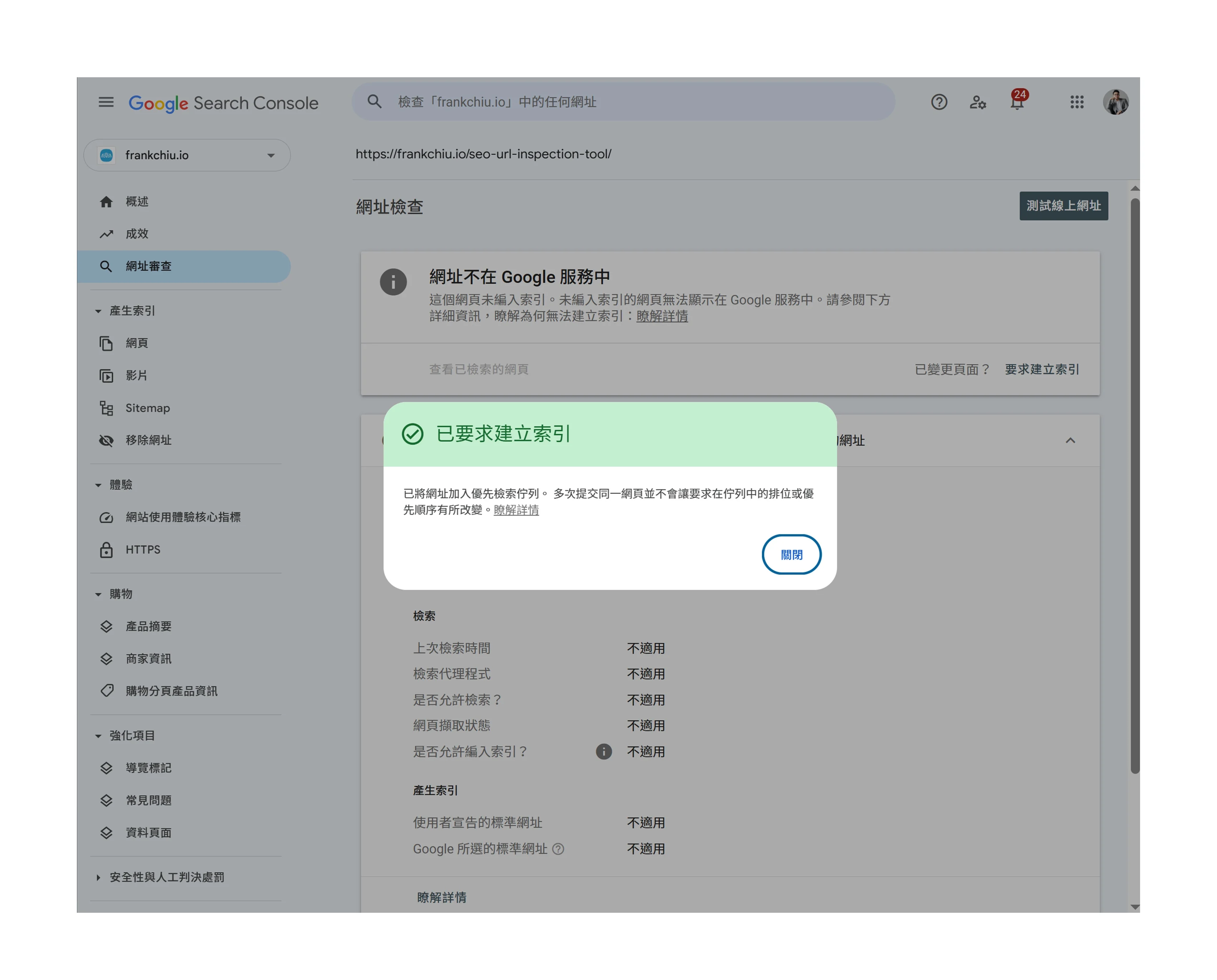Select 網站使用體驗核心指標 in sidebar
The image size is (1217, 980).
pyautogui.click(x=183, y=517)
